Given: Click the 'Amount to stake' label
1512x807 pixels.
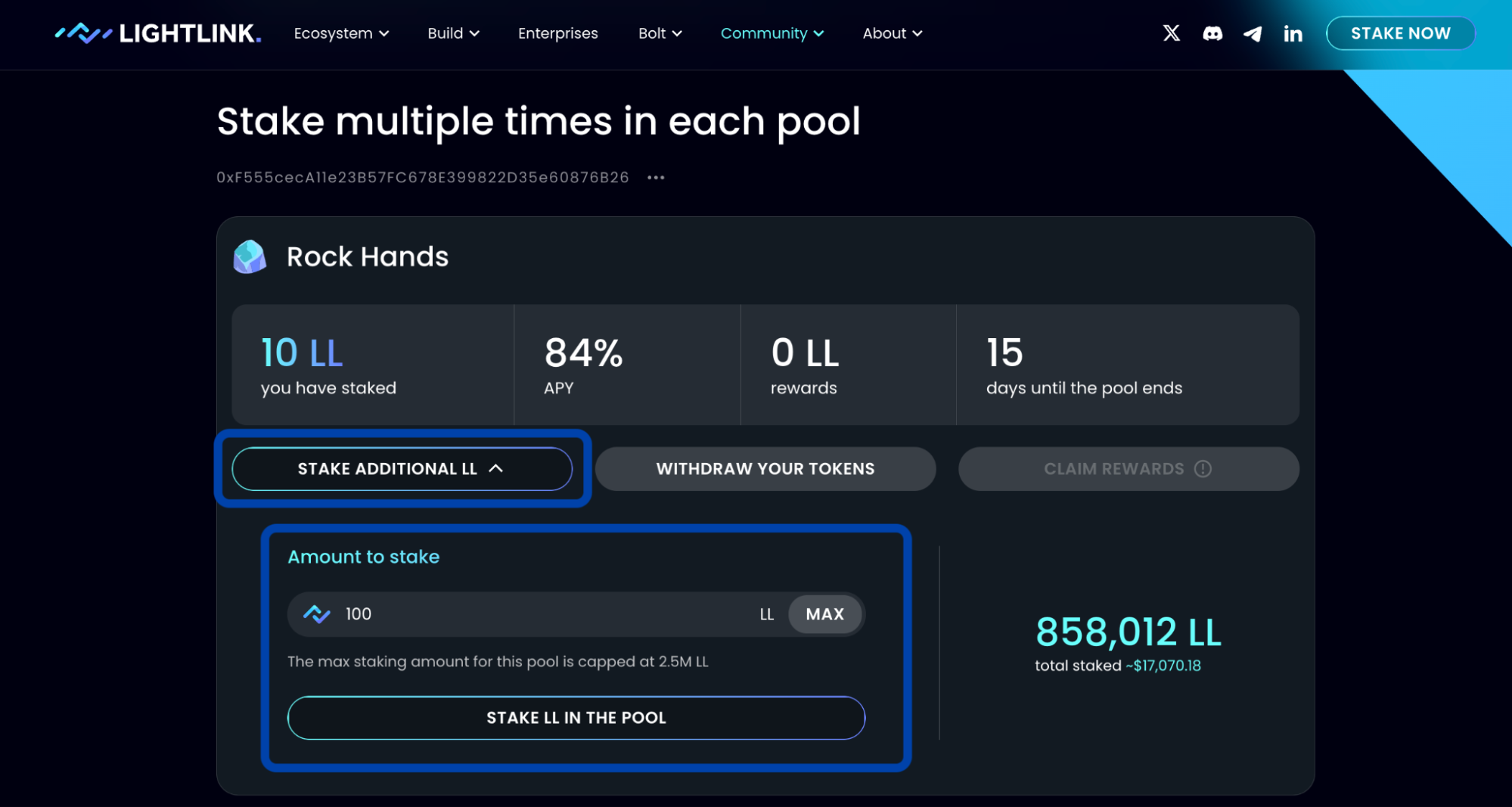Looking at the screenshot, I should click(x=364, y=557).
